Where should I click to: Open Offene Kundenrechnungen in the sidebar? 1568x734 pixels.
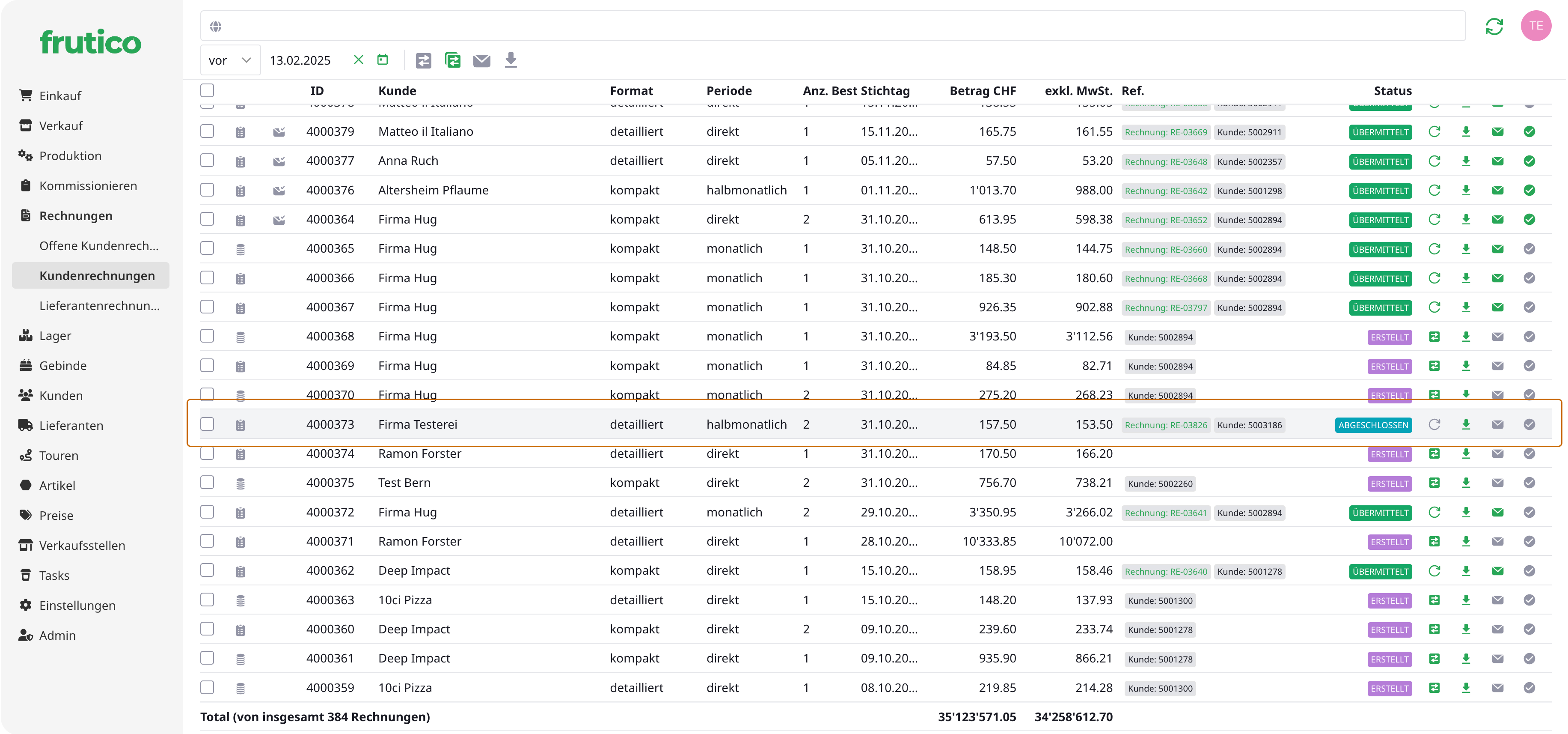[x=98, y=245]
